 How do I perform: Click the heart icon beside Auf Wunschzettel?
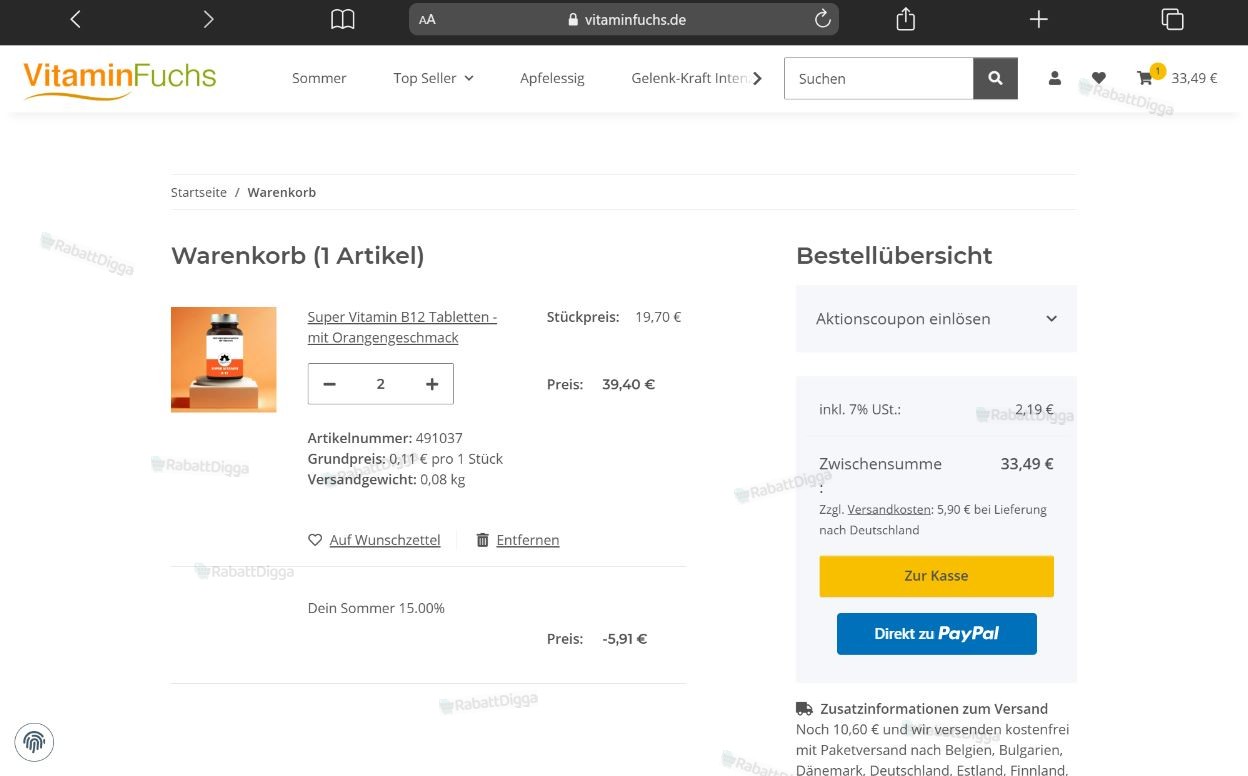315,540
